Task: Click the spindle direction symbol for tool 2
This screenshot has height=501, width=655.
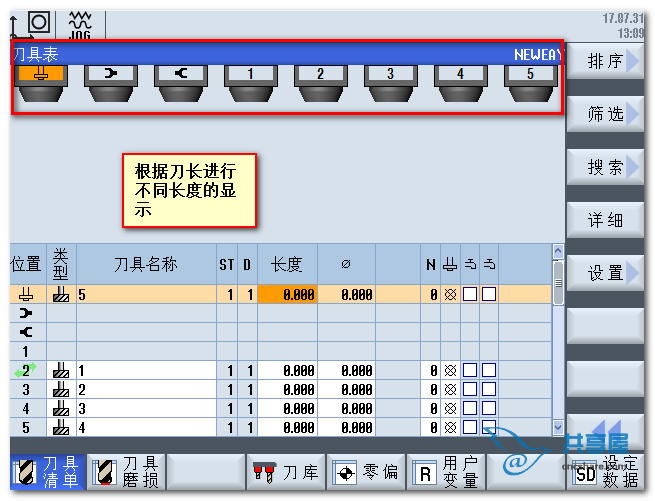Action: (450, 389)
